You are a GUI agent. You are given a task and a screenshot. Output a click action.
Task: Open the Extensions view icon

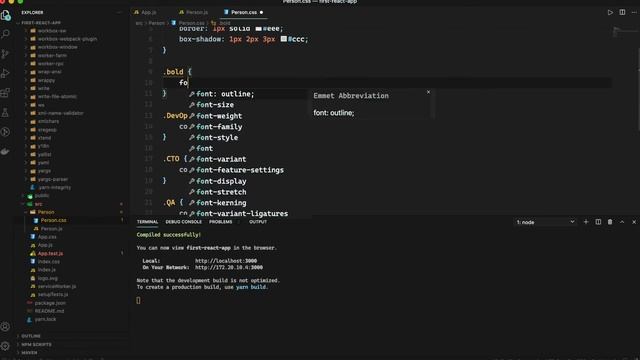5,93
